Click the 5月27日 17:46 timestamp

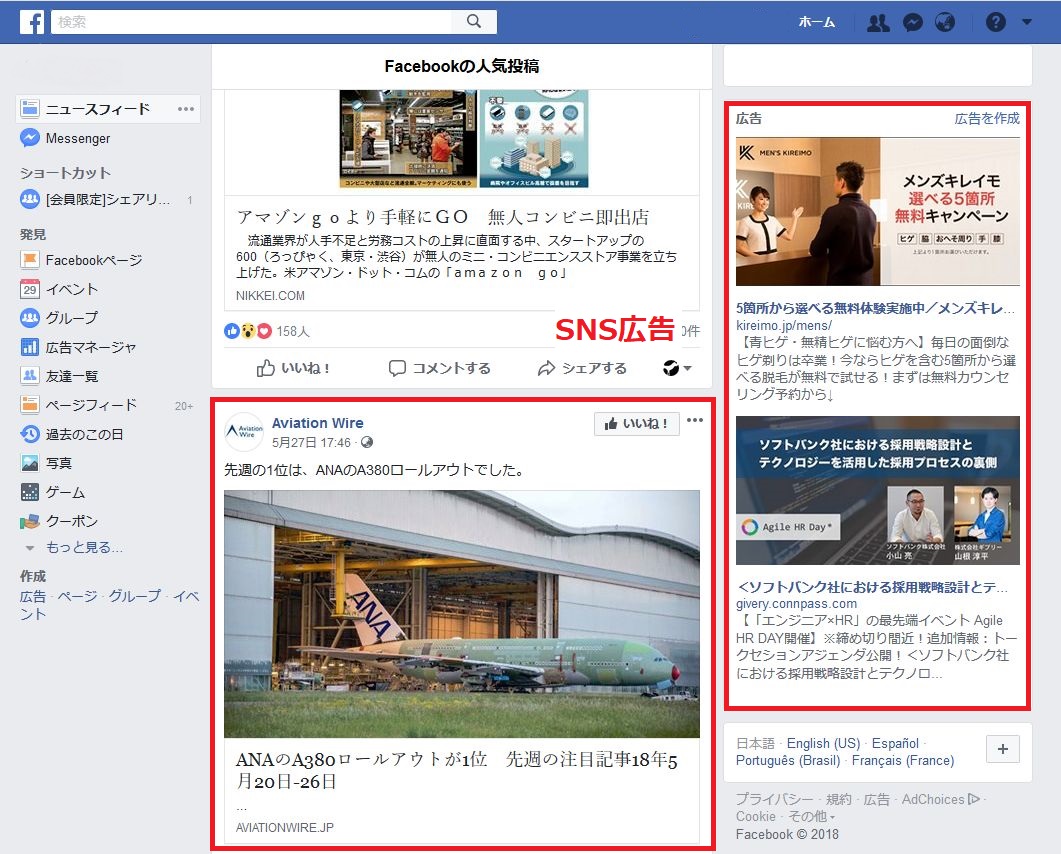click(311, 443)
